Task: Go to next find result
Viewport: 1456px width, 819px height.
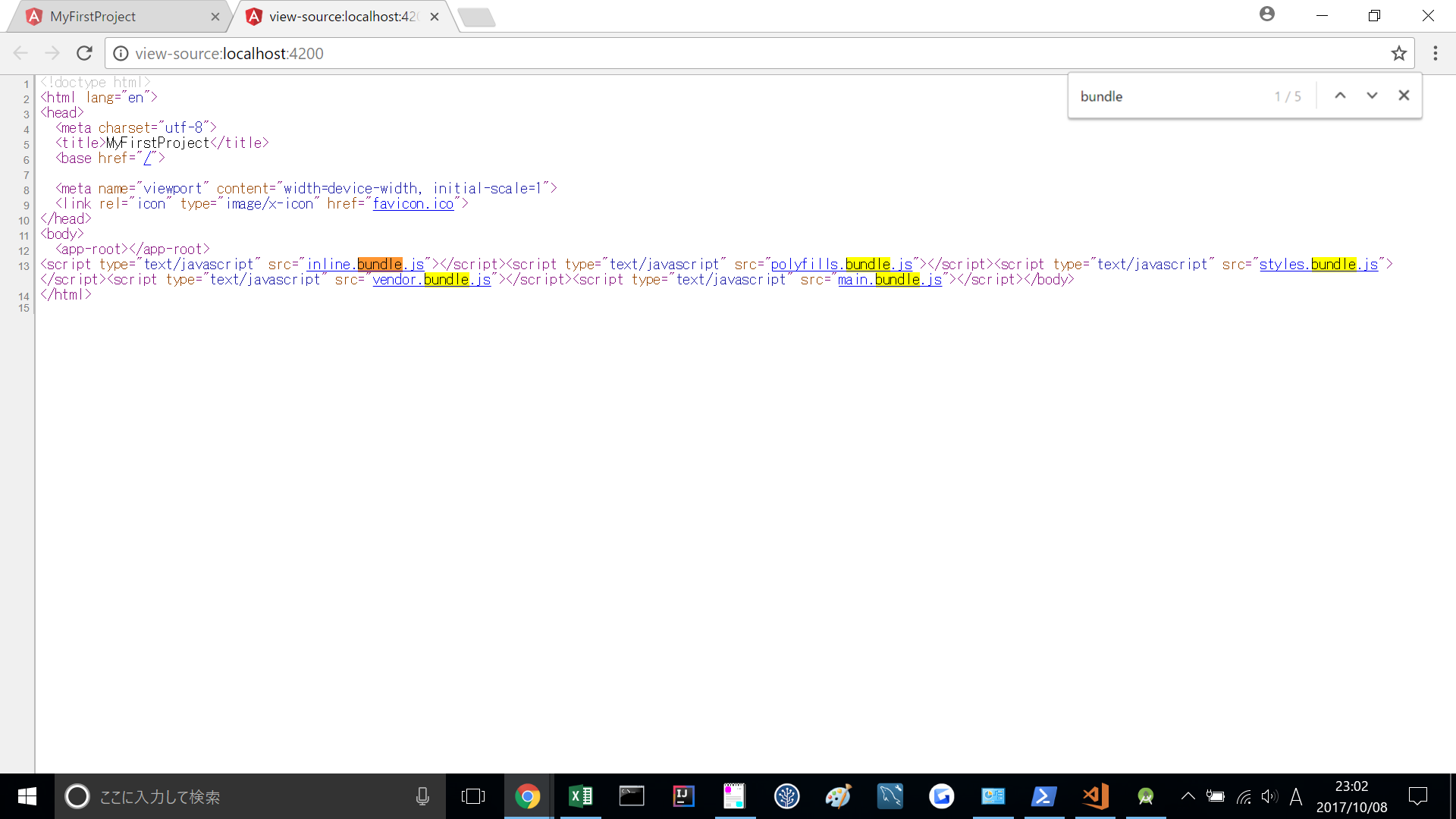Action: click(x=1372, y=96)
